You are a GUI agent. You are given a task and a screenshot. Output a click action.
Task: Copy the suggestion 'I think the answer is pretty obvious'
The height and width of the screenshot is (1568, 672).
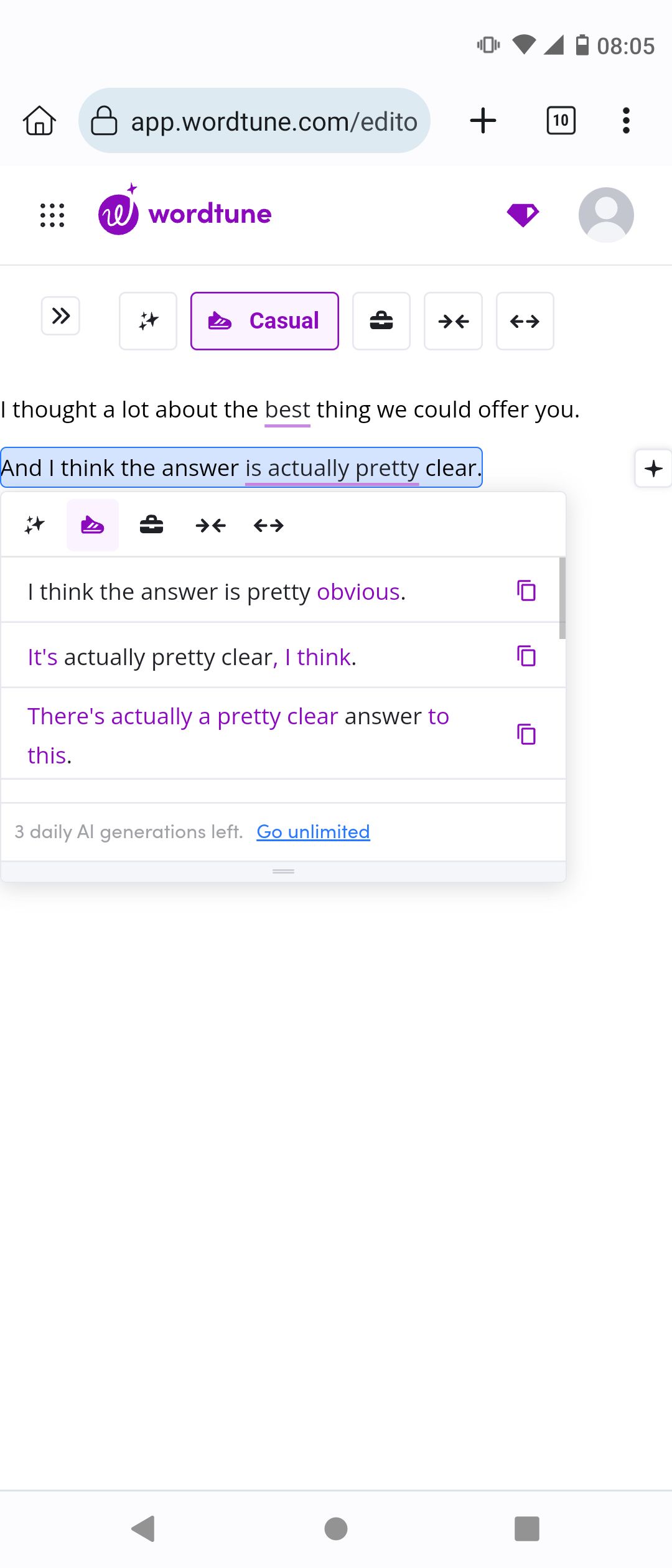click(526, 592)
